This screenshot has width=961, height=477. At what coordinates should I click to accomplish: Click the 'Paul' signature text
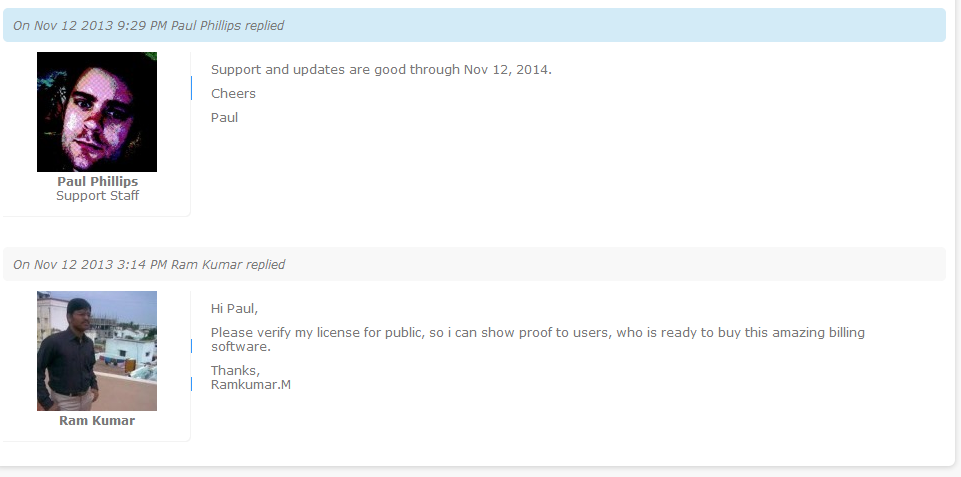coord(224,117)
